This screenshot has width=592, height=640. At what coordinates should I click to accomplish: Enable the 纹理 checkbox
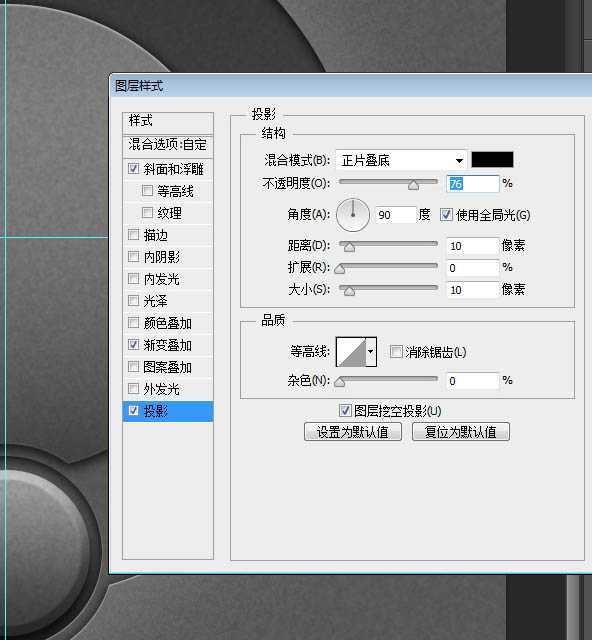coord(147,213)
